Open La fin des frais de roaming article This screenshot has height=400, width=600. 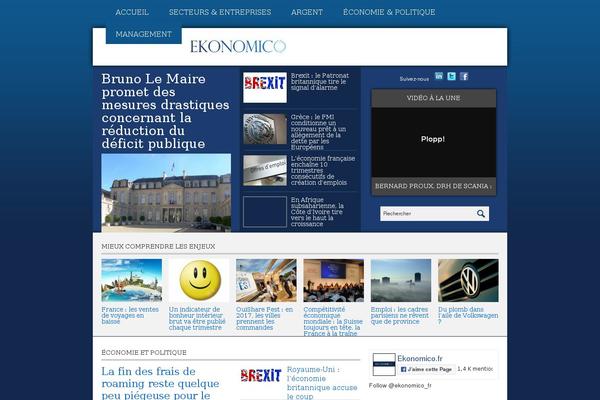pos(160,383)
